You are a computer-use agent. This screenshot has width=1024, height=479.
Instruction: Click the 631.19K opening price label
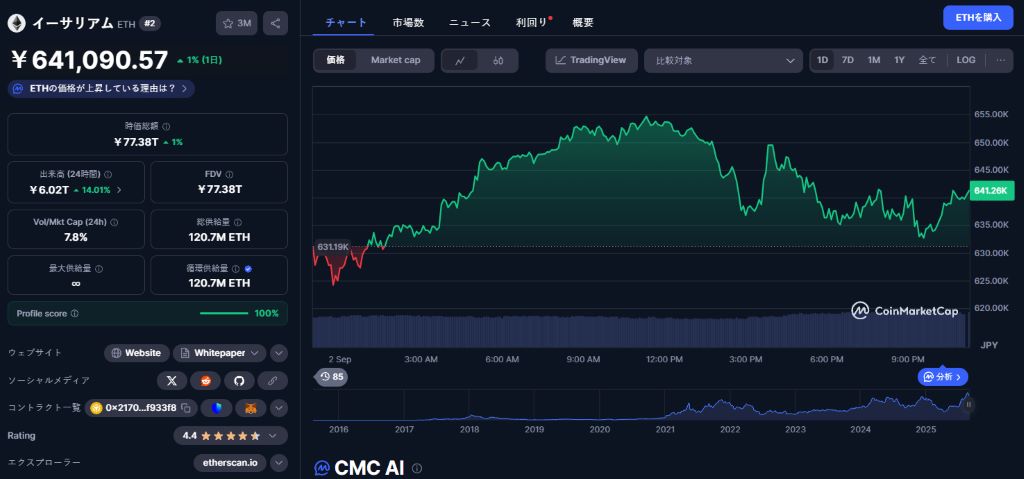332,246
